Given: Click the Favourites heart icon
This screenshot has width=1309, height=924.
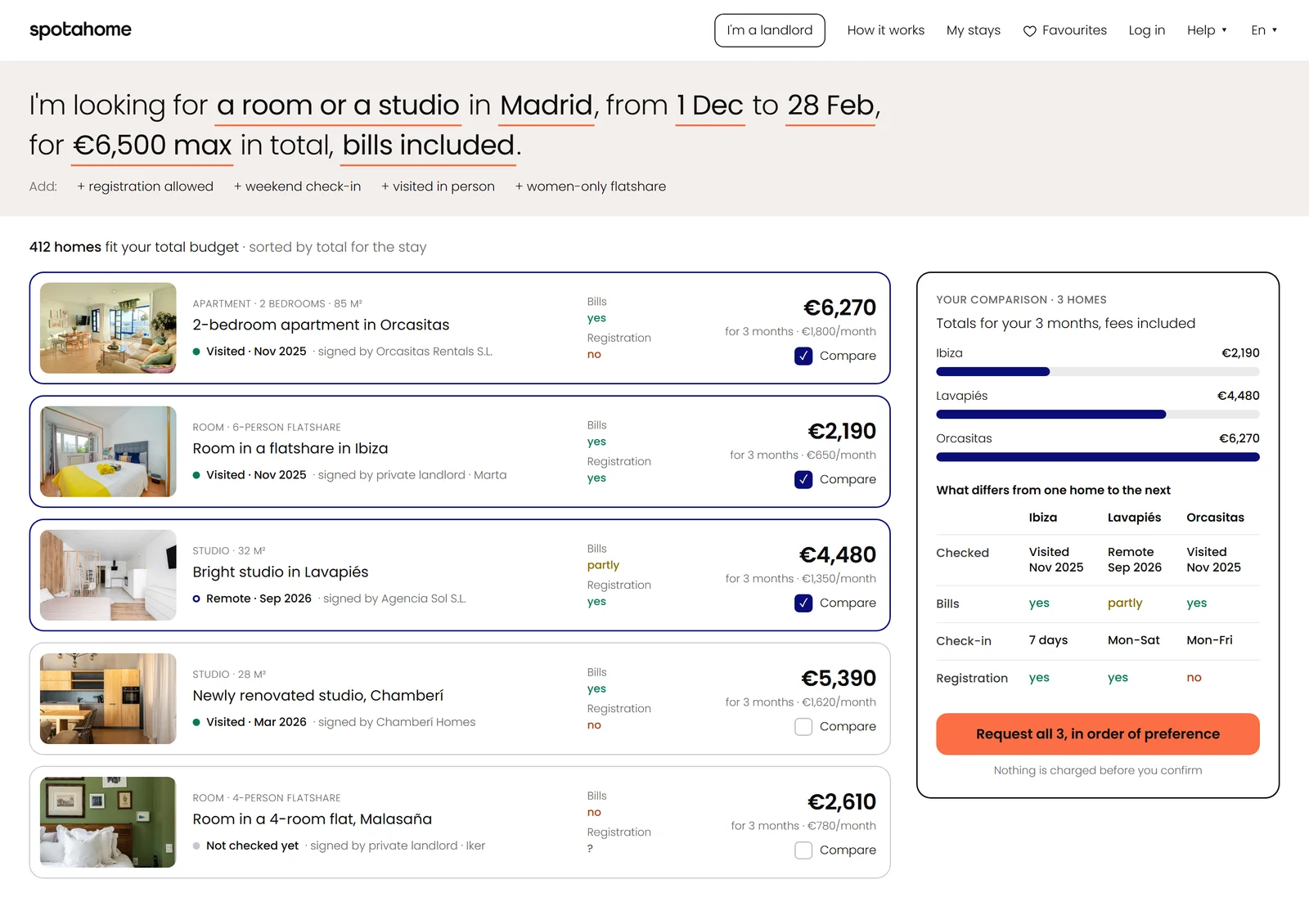Looking at the screenshot, I should (x=1029, y=31).
